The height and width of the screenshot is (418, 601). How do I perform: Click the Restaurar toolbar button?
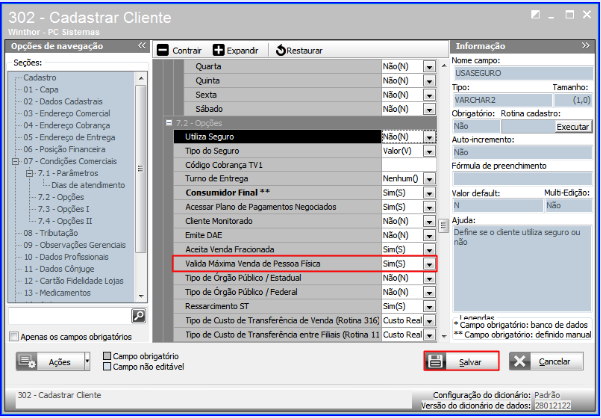(299, 50)
